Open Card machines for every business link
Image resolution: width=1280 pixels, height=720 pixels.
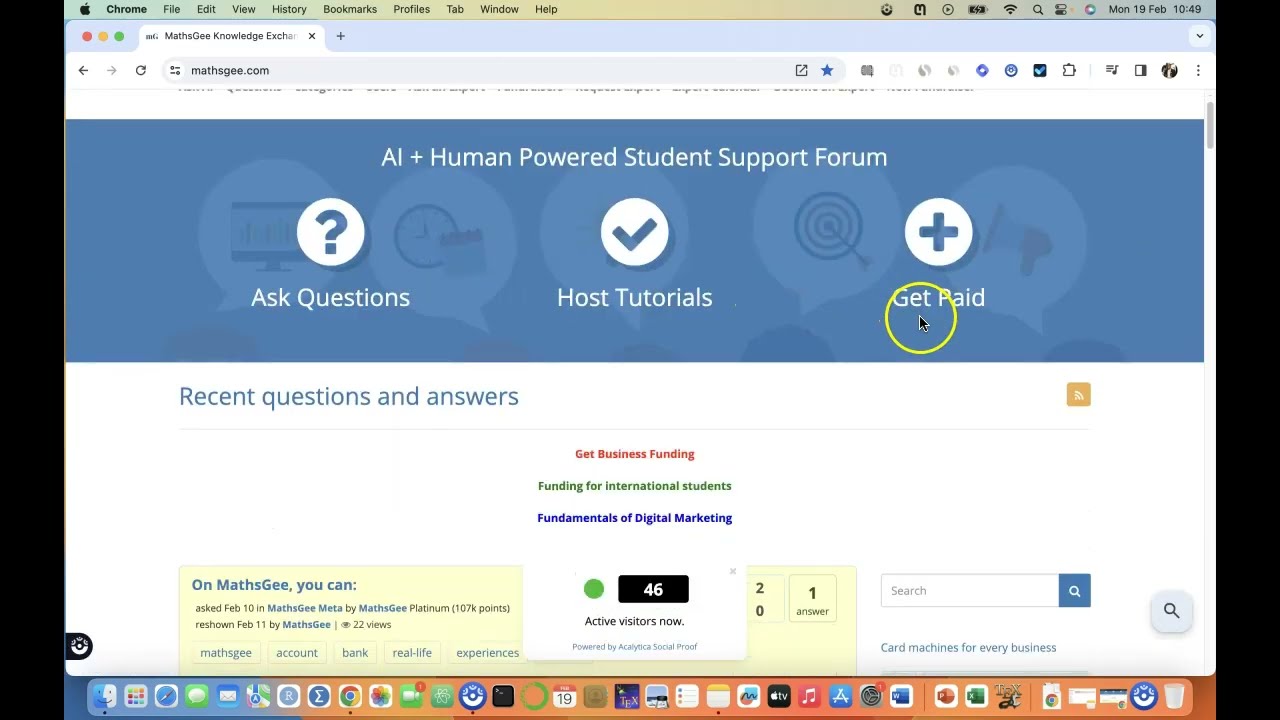(x=968, y=648)
